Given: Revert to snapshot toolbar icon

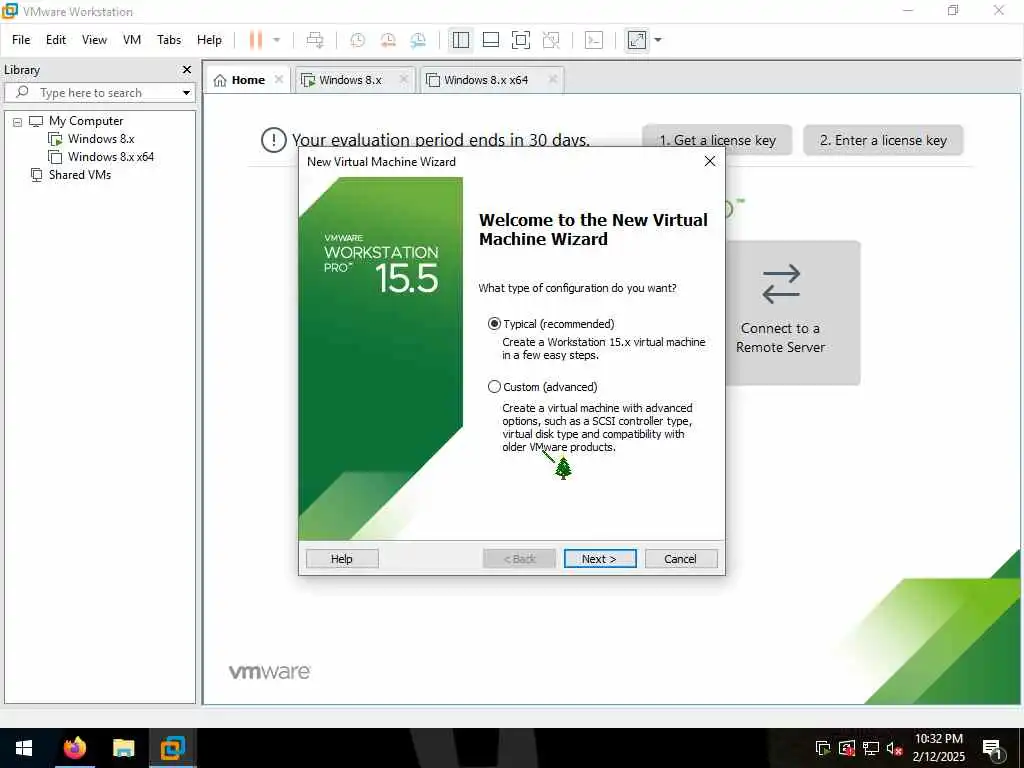Looking at the screenshot, I should [388, 40].
